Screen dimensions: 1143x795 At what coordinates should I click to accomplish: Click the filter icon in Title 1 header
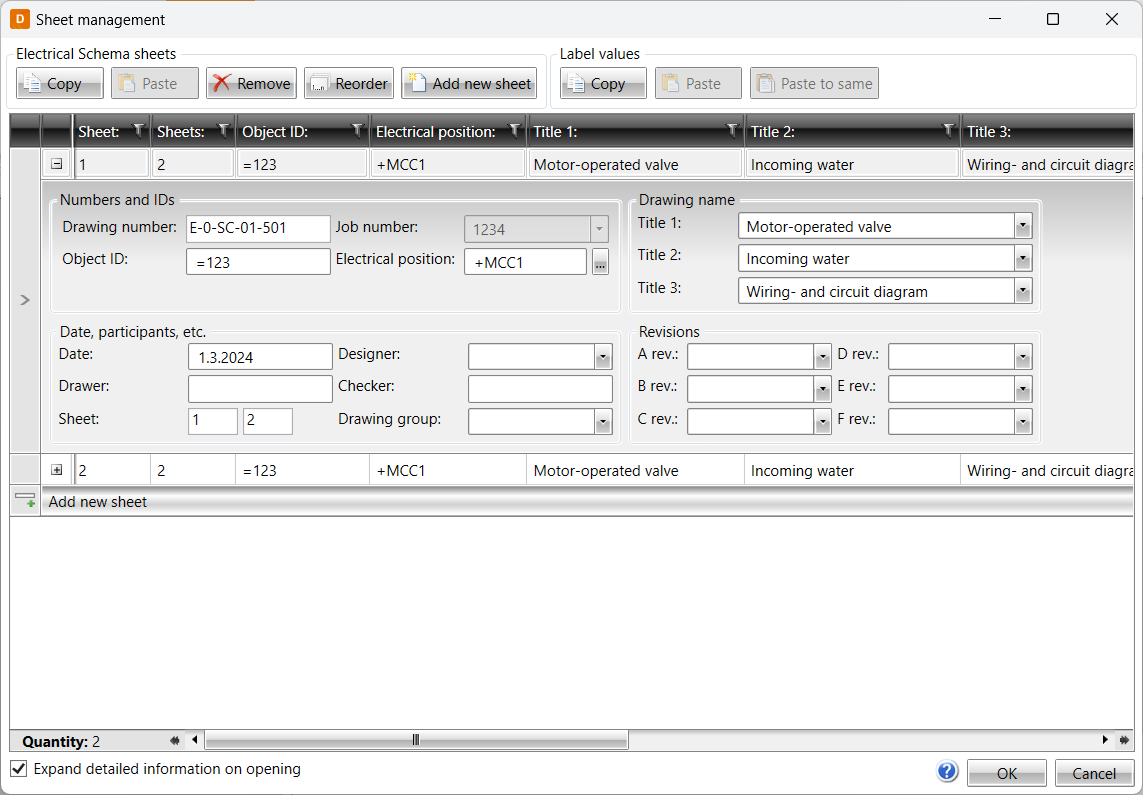click(x=732, y=130)
